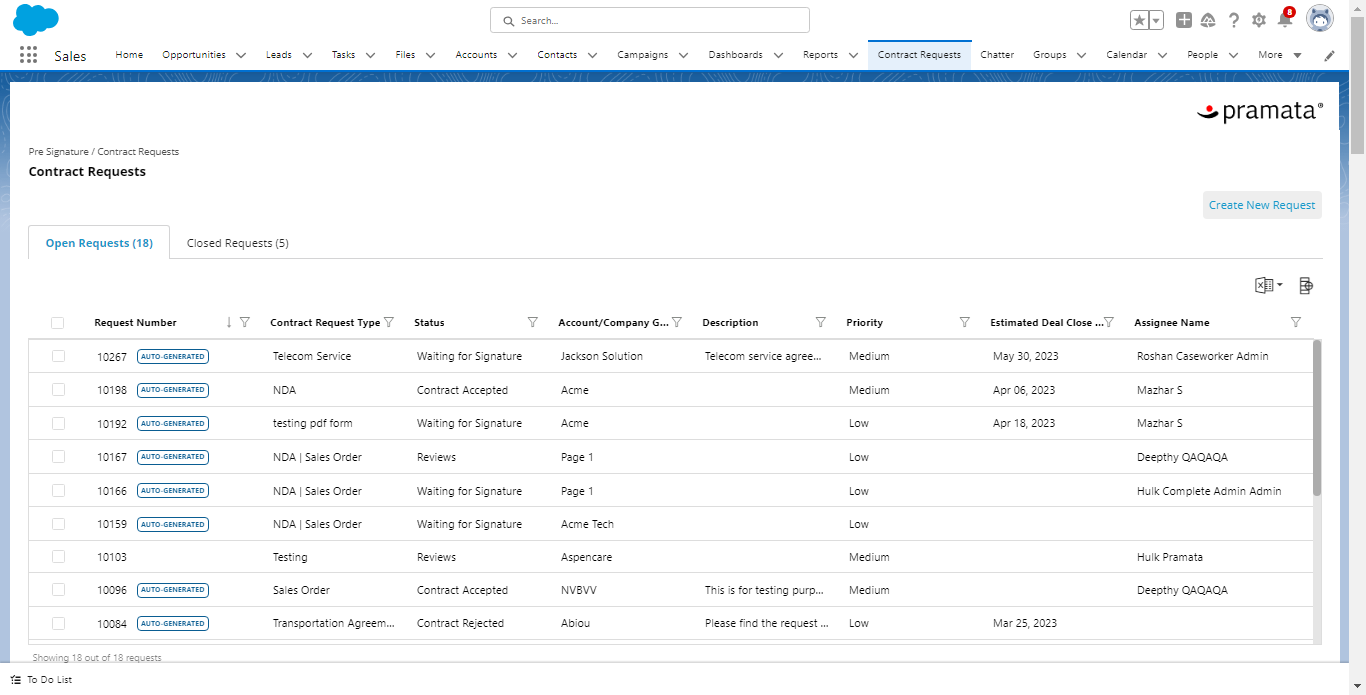Open the Contract Requests nav tab
This screenshot has height=695, width=1366.
(x=919, y=55)
